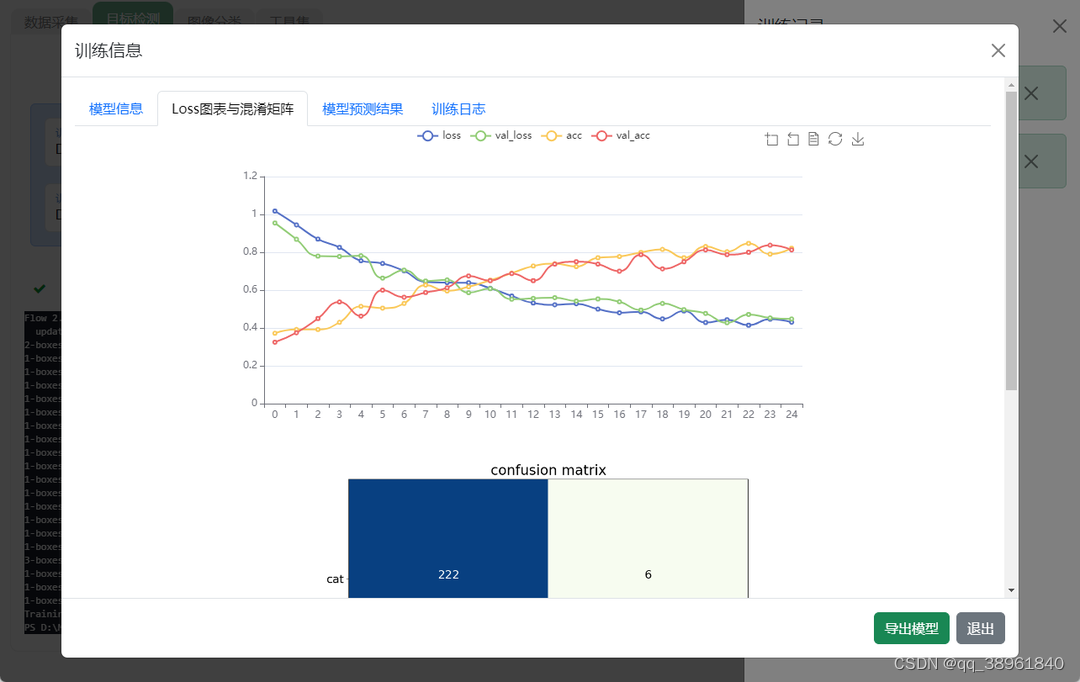Viewport: 1080px width, 682px height.
Task: Click the scrollbar up arrow
Action: pyautogui.click(x=1011, y=85)
